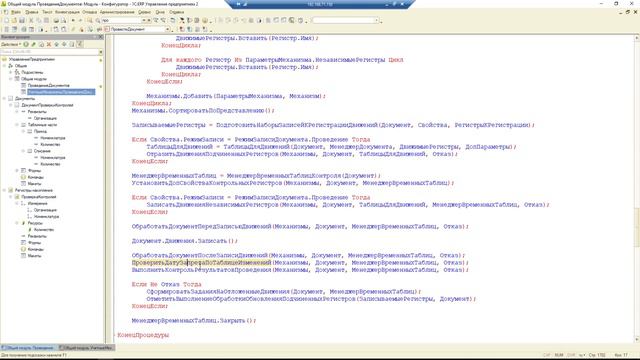The height and width of the screenshot is (360, 640).
Task: Cut selection using the scissors icon
Action: (31, 20)
